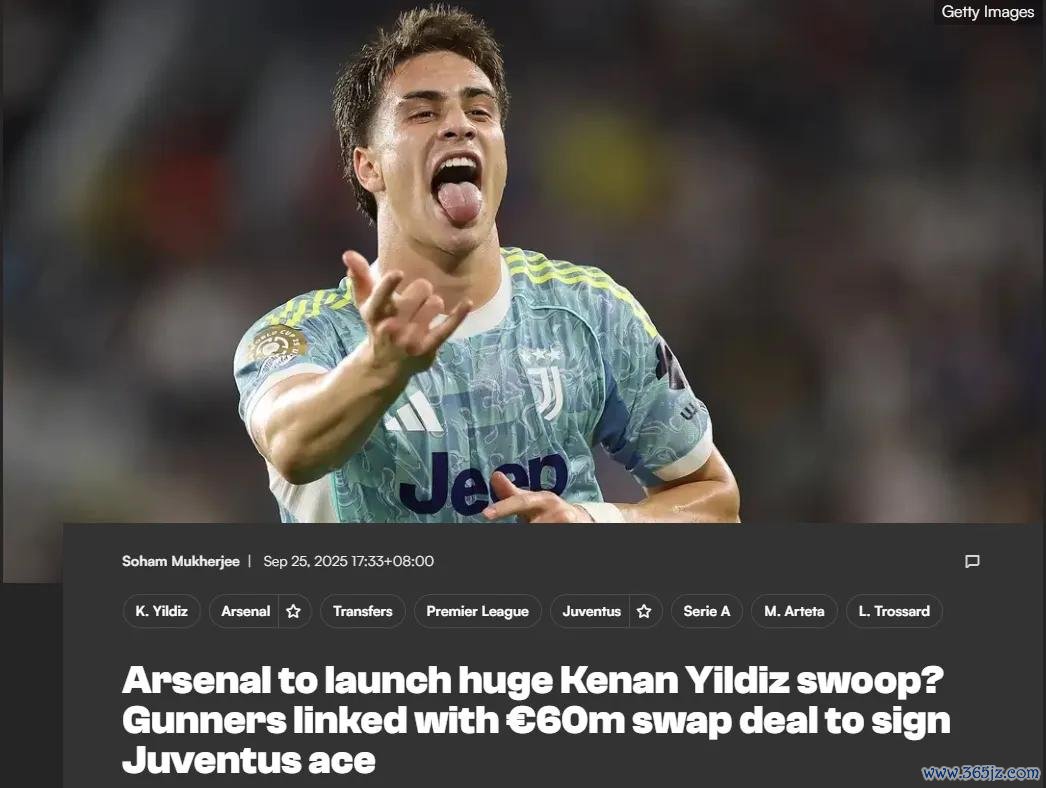
Task: Click the www.365jz.com watermark
Action: tap(981, 773)
